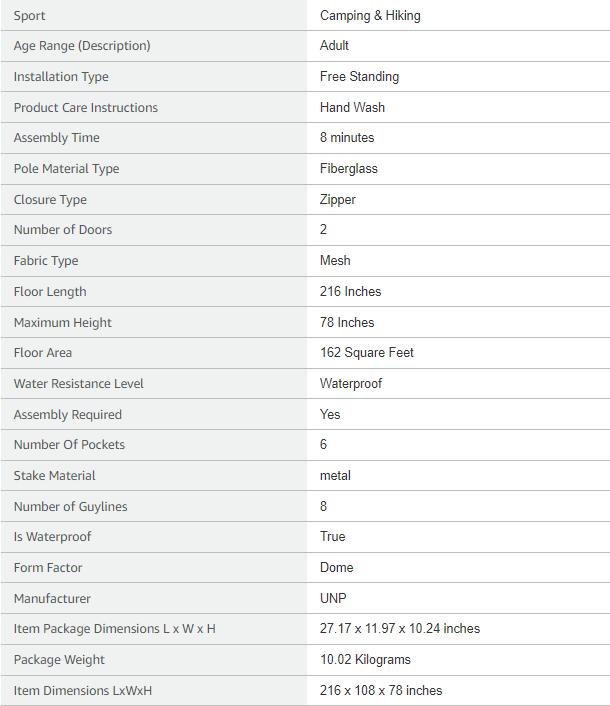Select the 'Camping & Hiking' value
The image size is (610, 706).
370,15
